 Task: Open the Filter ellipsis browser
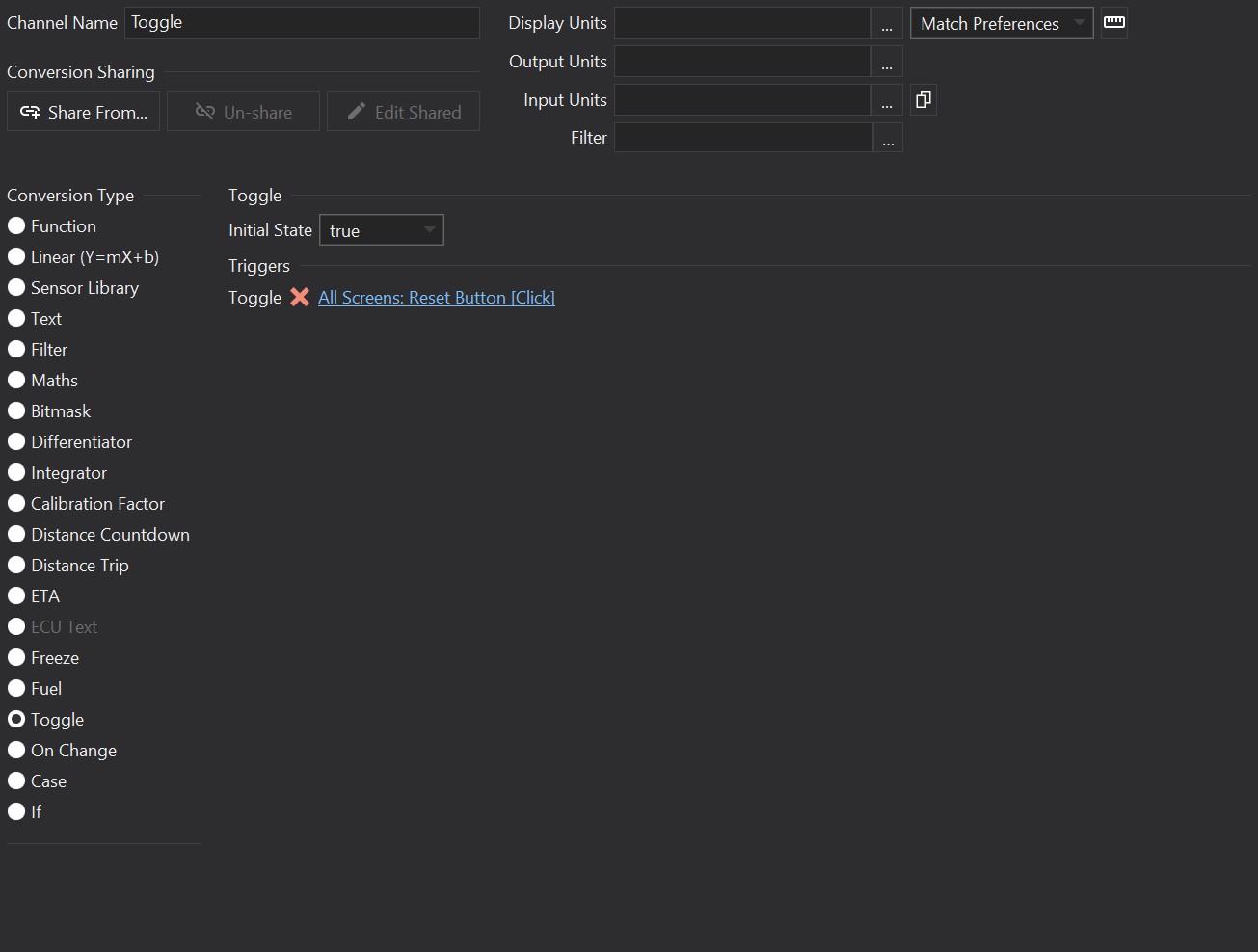click(888, 138)
